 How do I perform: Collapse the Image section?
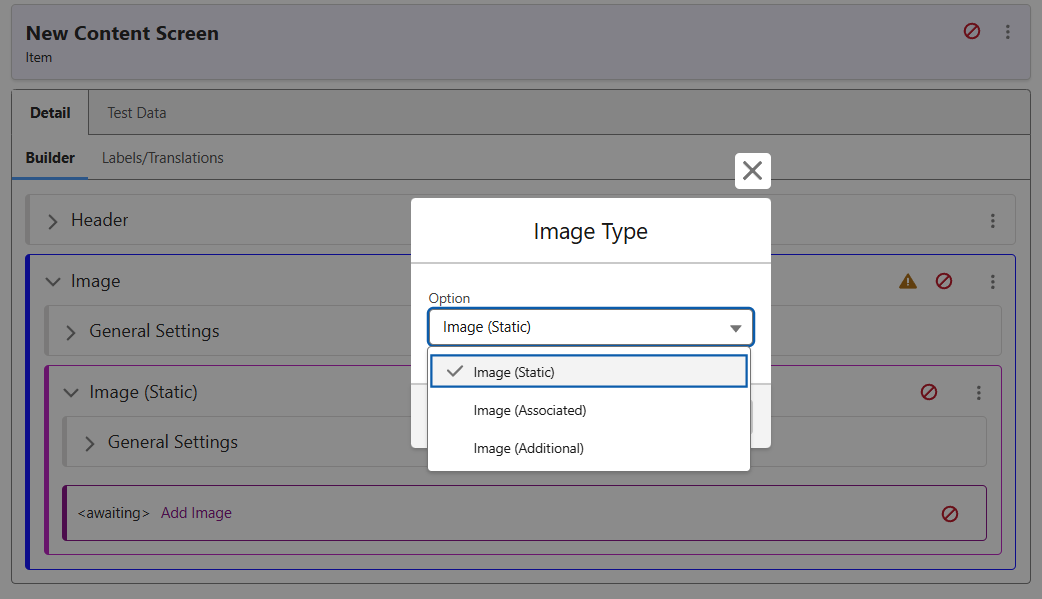click(53, 282)
